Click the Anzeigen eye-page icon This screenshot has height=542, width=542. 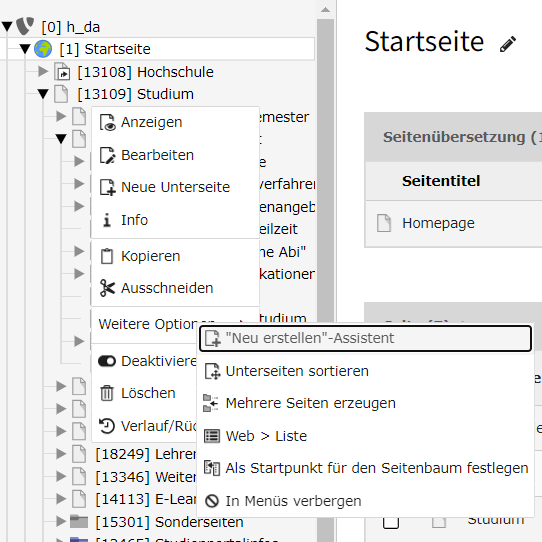[x=108, y=122]
